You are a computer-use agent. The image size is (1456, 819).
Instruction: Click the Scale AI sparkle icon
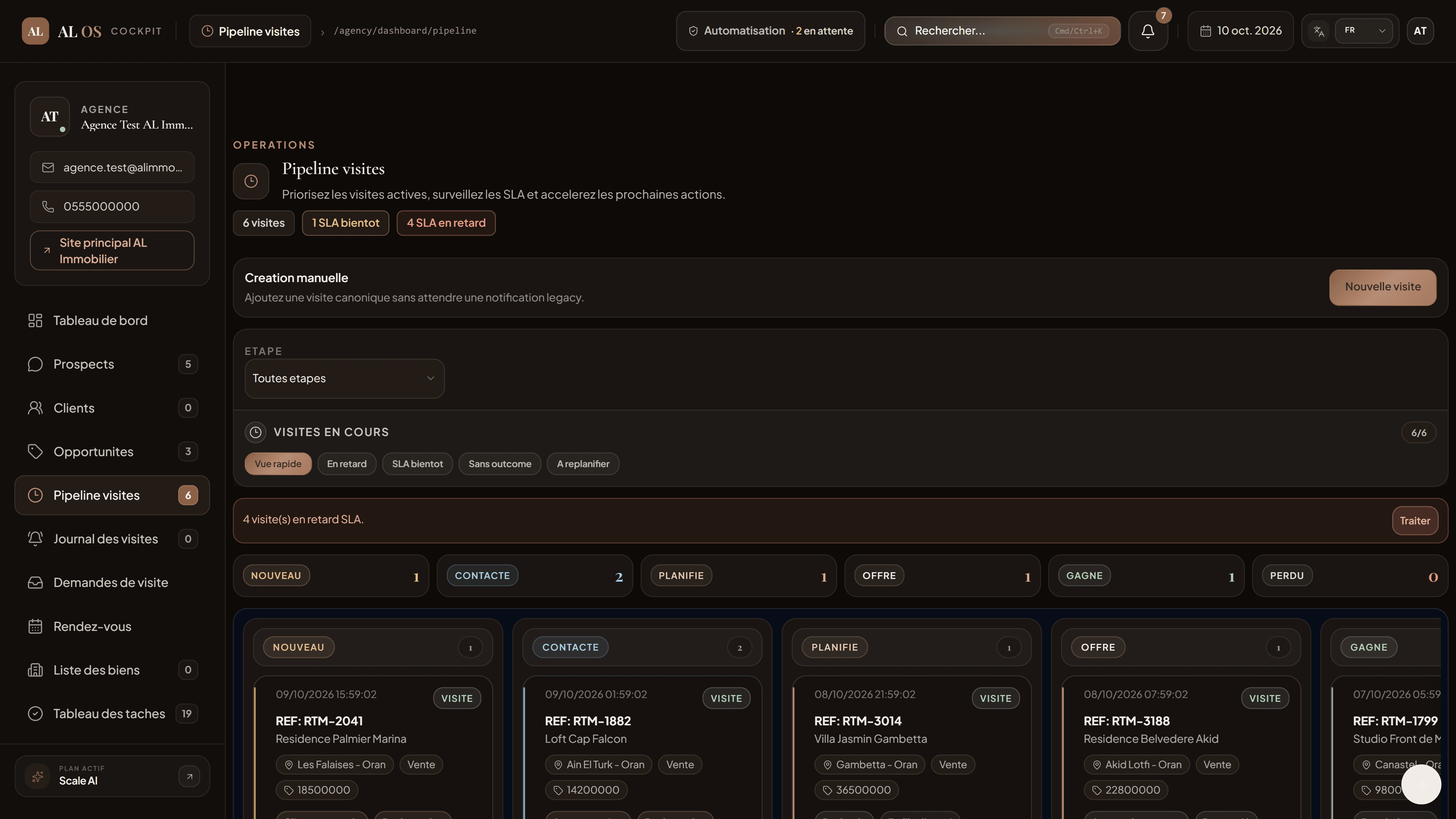tap(37, 776)
